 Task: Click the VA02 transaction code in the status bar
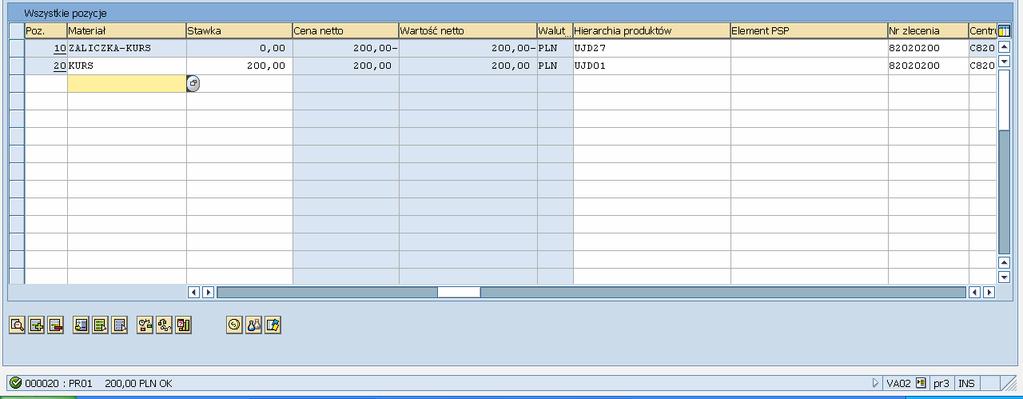pos(898,383)
